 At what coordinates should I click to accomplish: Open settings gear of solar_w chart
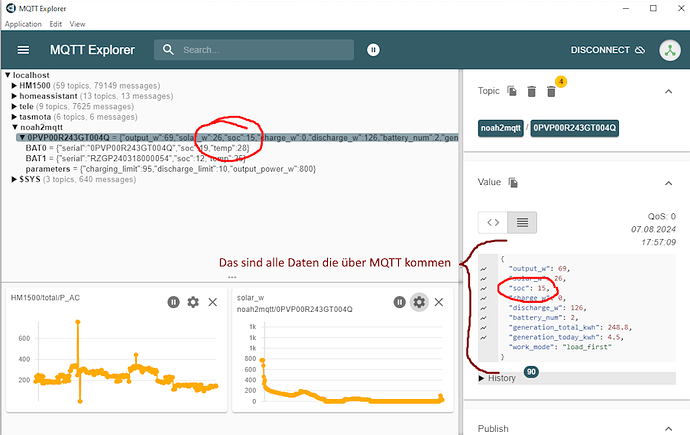419,302
